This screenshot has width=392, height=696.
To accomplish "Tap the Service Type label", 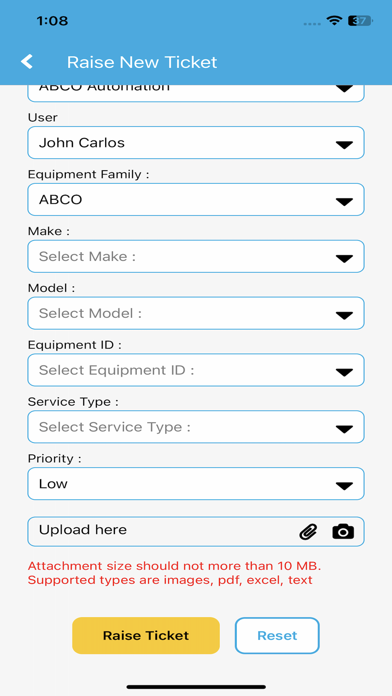I will coord(73,402).
